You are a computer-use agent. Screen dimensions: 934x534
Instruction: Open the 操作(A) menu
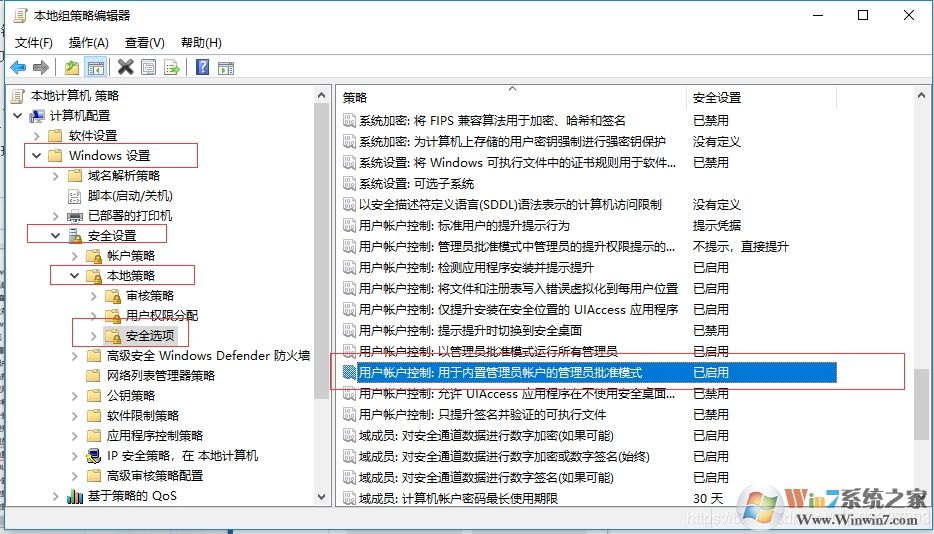click(x=89, y=43)
